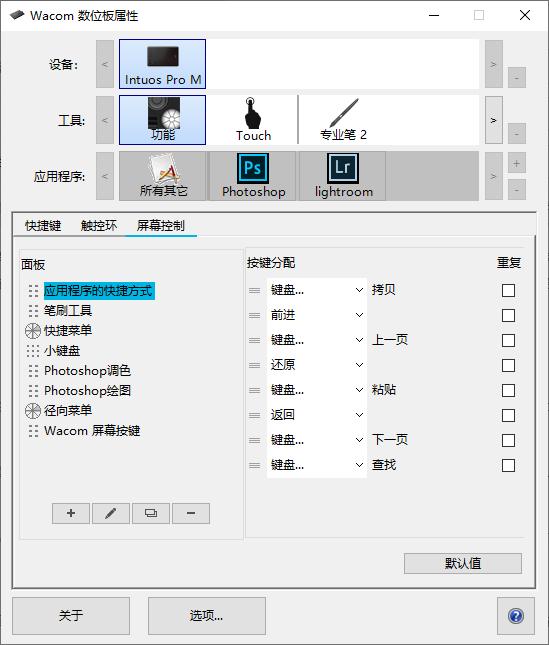The width and height of the screenshot is (549, 645).
Task: Switch to the 快捷键 tab
Action: (43, 225)
